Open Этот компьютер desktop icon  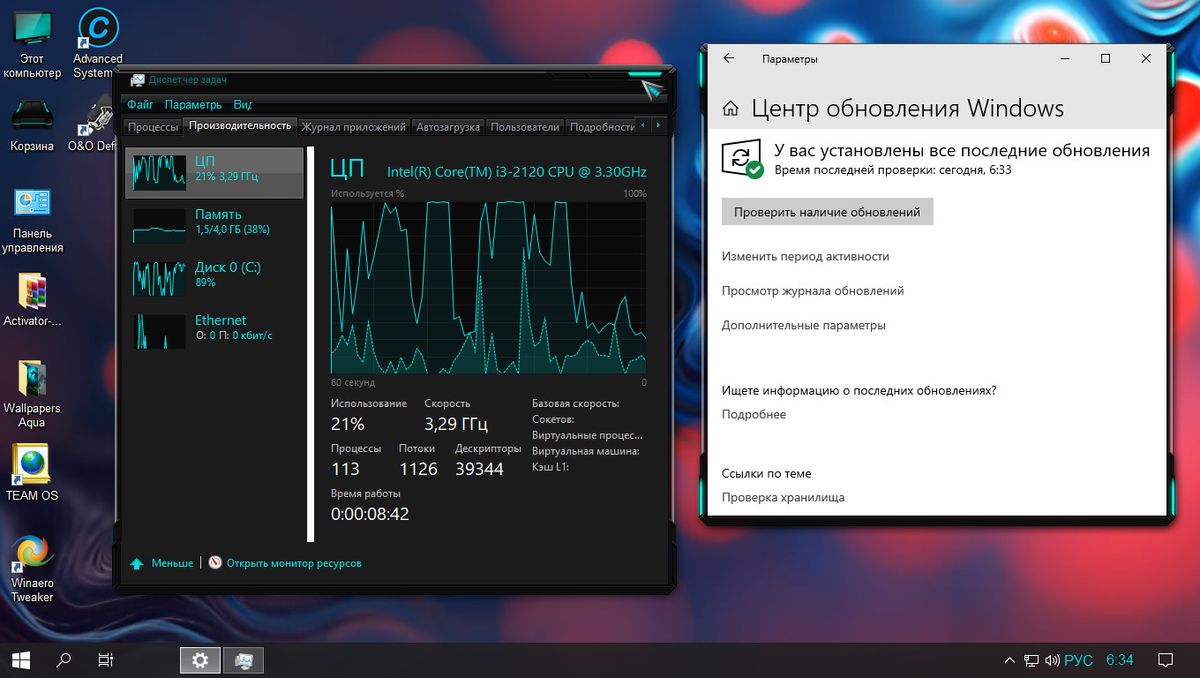tap(32, 44)
